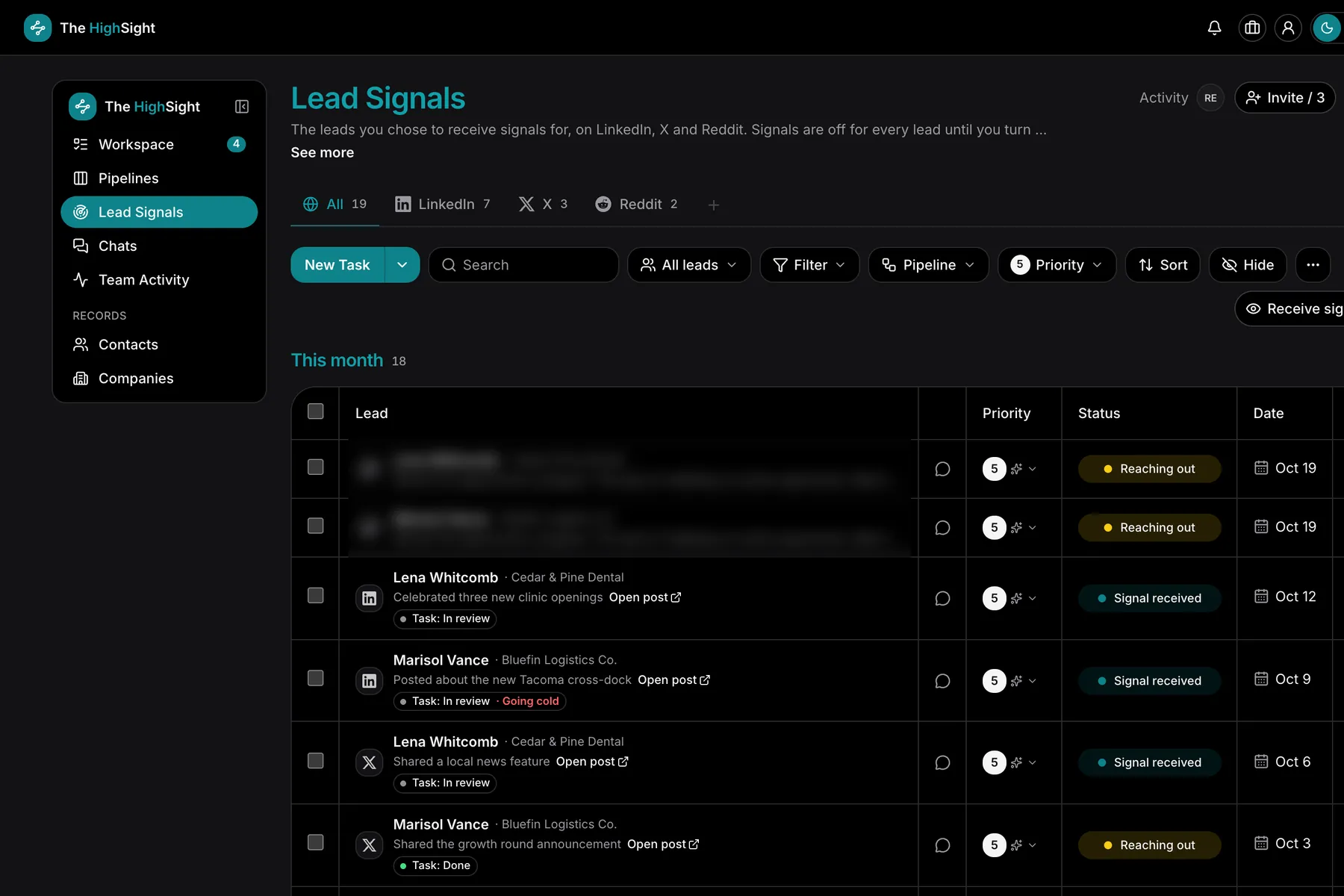
Task: Click the Invite / 3 button
Action: click(x=1285, y=98)
